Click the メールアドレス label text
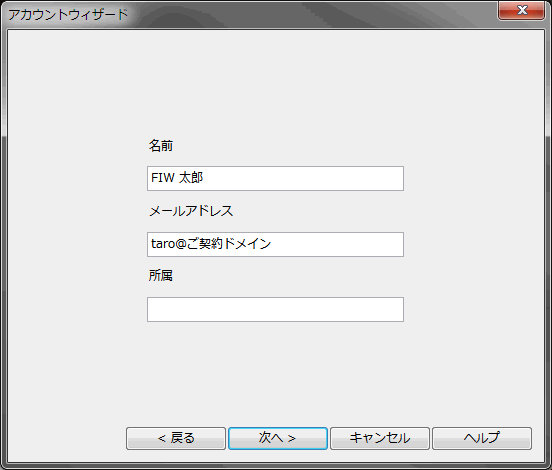This screenshot has height=470, width=552. click(191, 211)
